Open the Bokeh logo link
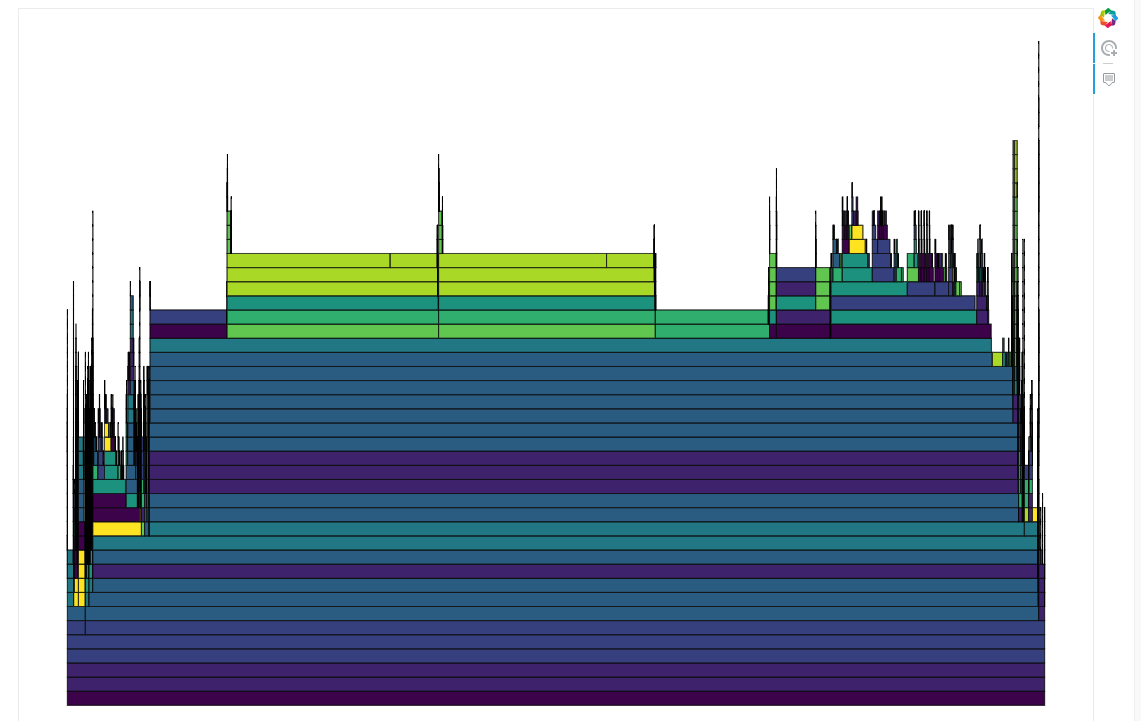The width and height of the screenshot is (1141, 721). point(1108,18)
